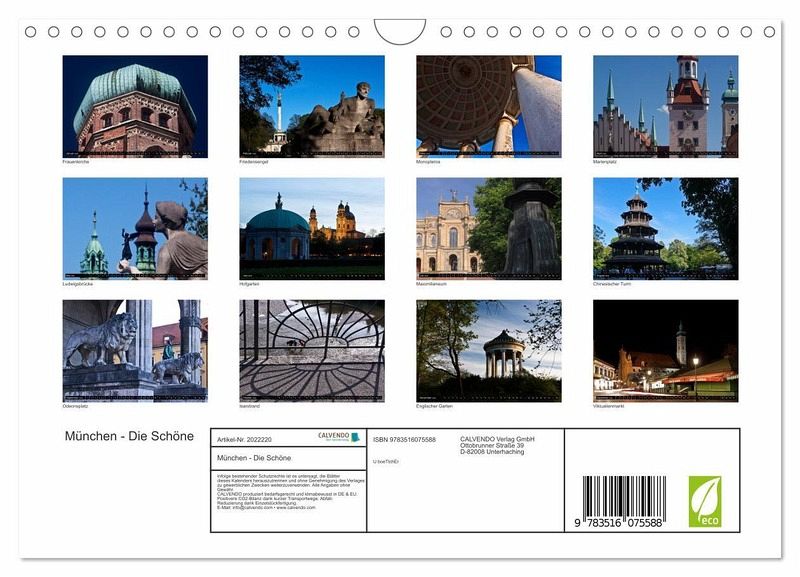Screen dimensions: 800x577
Task: Click the green eco leaf logo
Action: 704,501
